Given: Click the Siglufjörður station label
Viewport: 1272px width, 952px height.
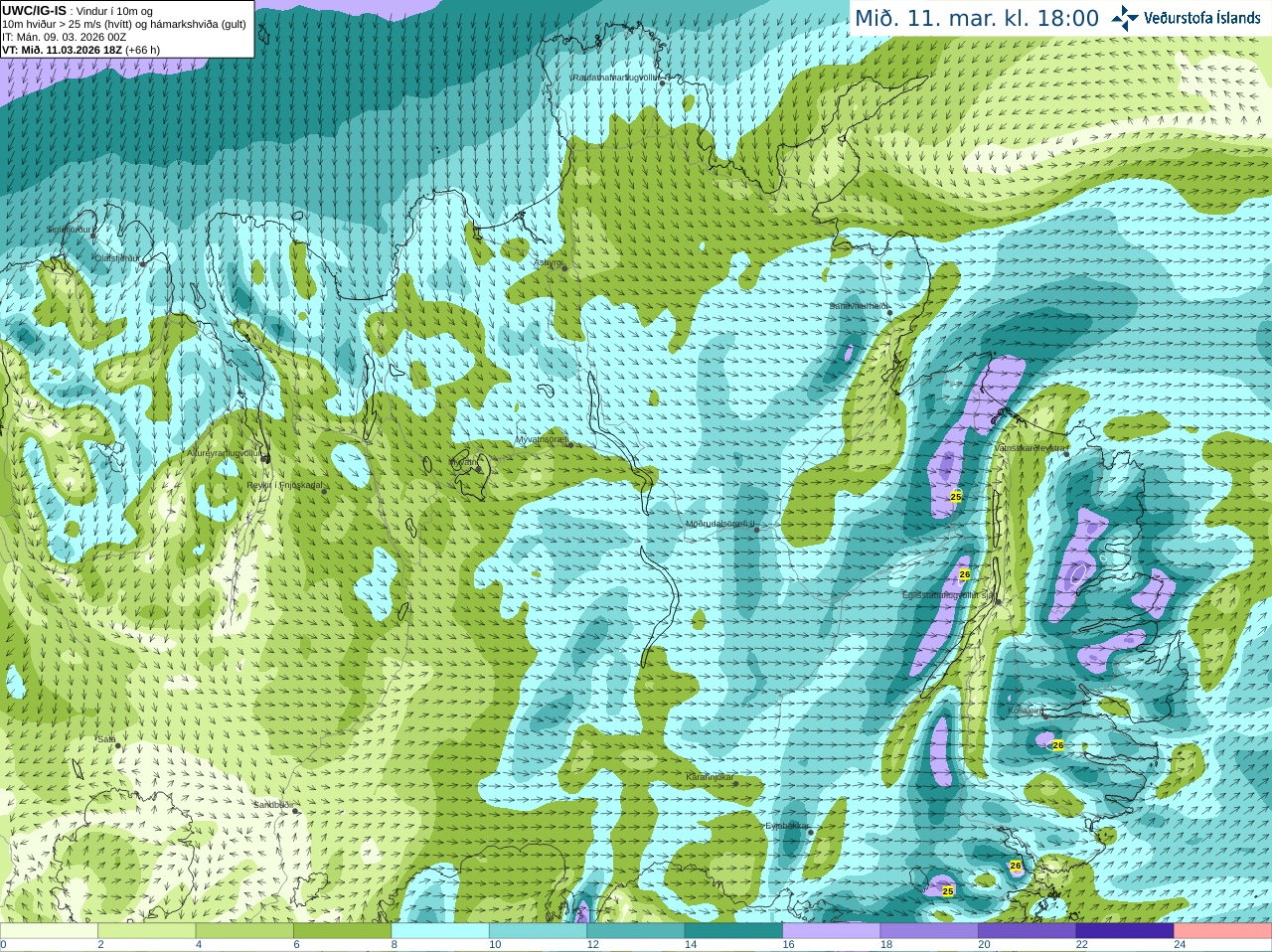Looking at the screenshot, I should [69, 230].
